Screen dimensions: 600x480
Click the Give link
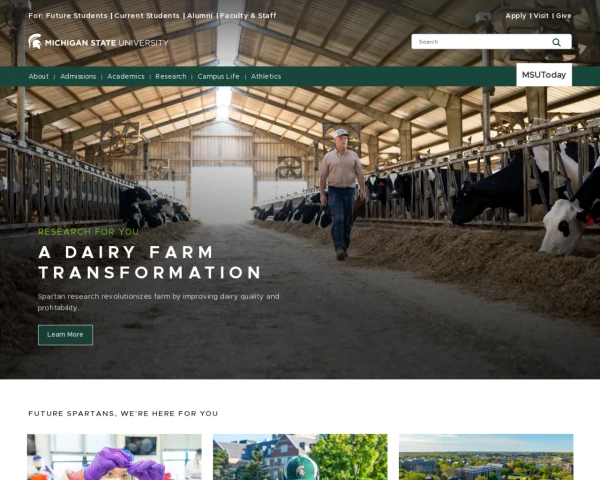pyautogui.click(x=563, y=16)
